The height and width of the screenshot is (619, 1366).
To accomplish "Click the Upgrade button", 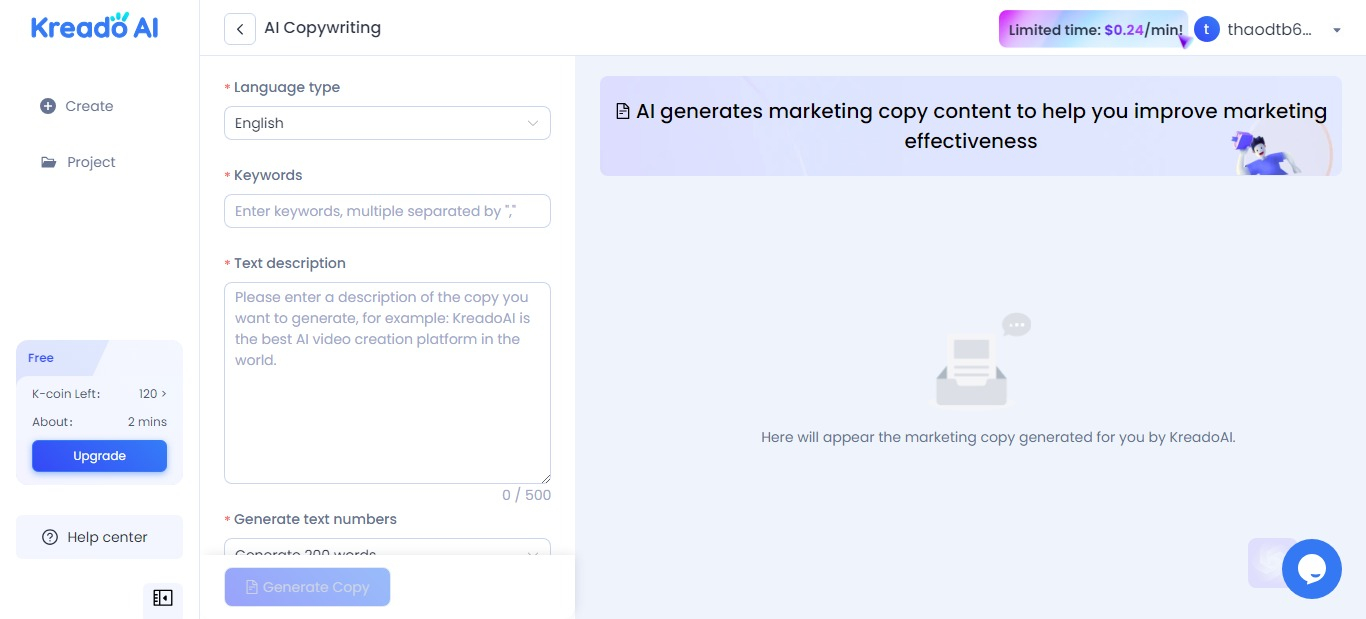I will coord(99,456).
